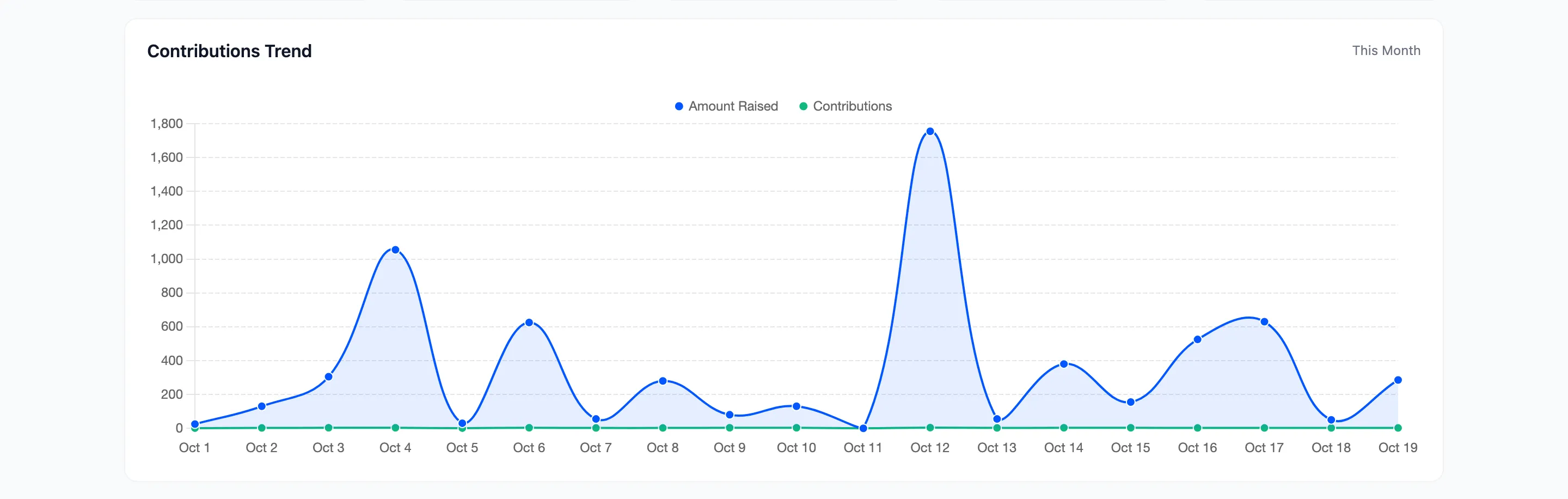Select the Oct 8 Amount Raised point
The image size is (1568, 499).
[662, 381]
